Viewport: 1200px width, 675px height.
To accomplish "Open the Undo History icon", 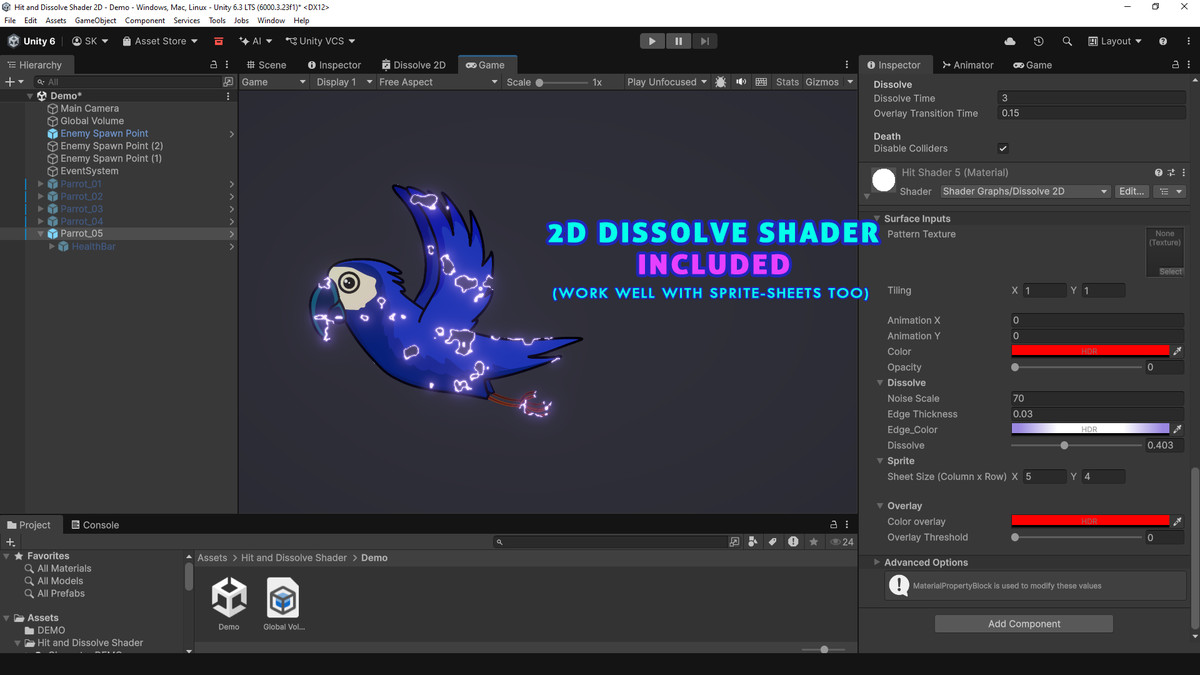I will [x=1038, y=41].
